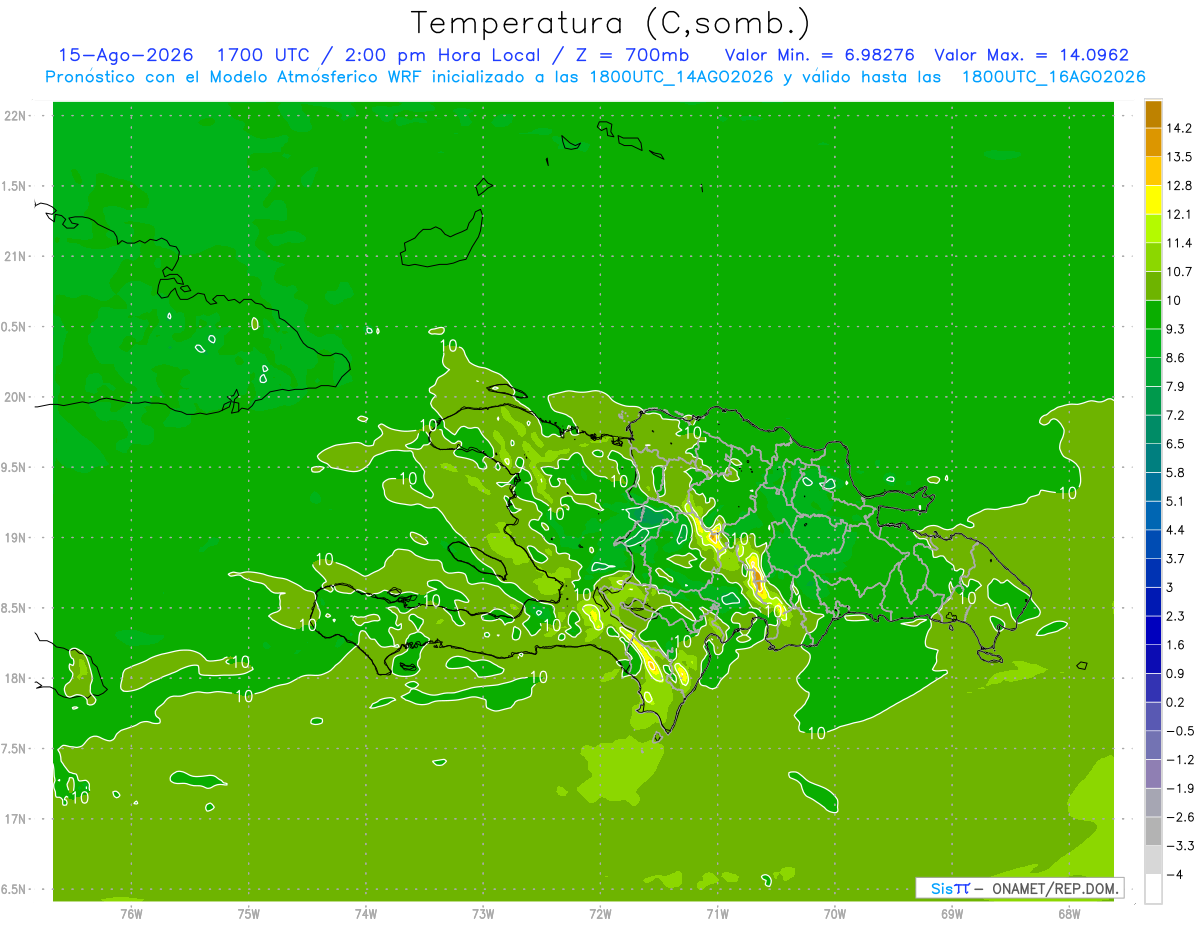Click the 69W longitude axis label

[x=952, y=913]
